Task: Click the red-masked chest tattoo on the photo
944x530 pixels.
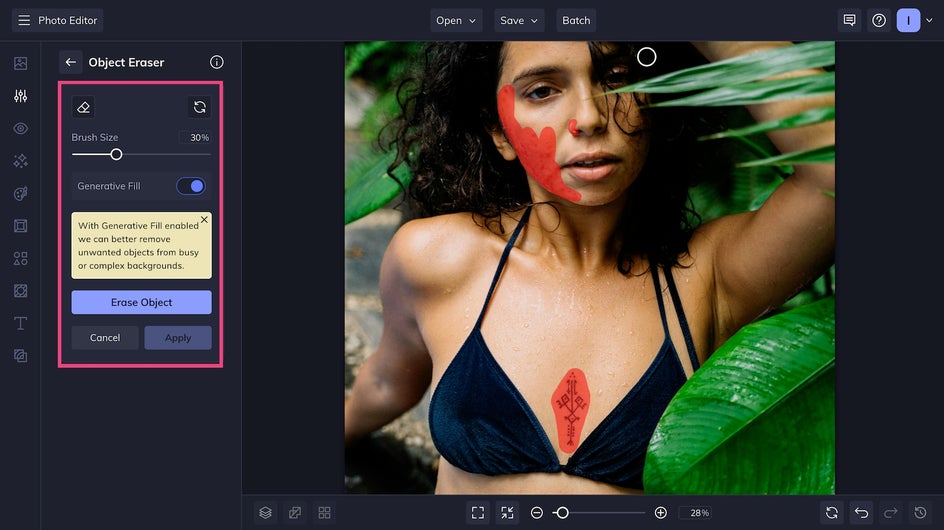Action: tap(570, 411)
